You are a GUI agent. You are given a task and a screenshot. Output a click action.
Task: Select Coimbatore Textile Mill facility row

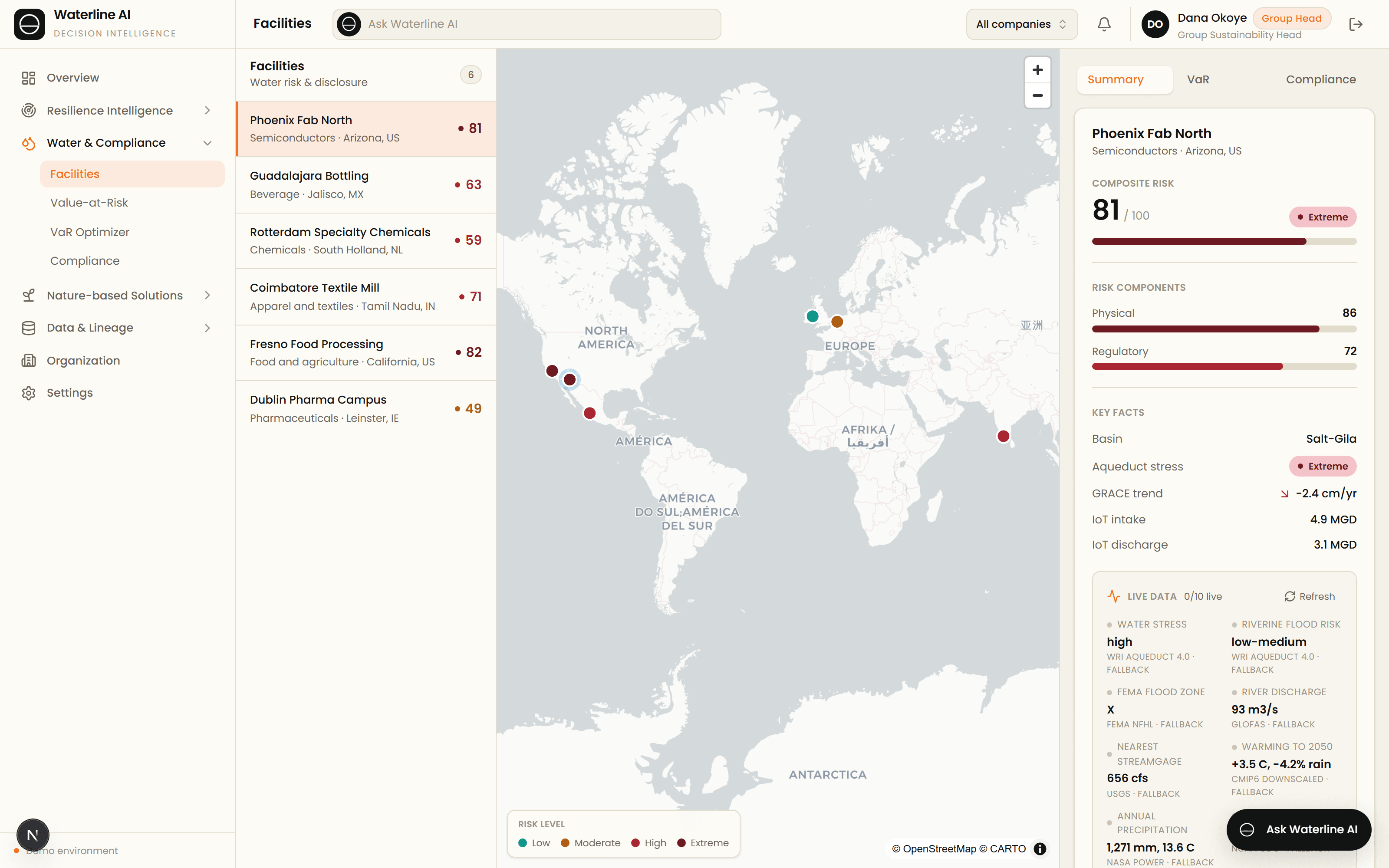point(366,297)
